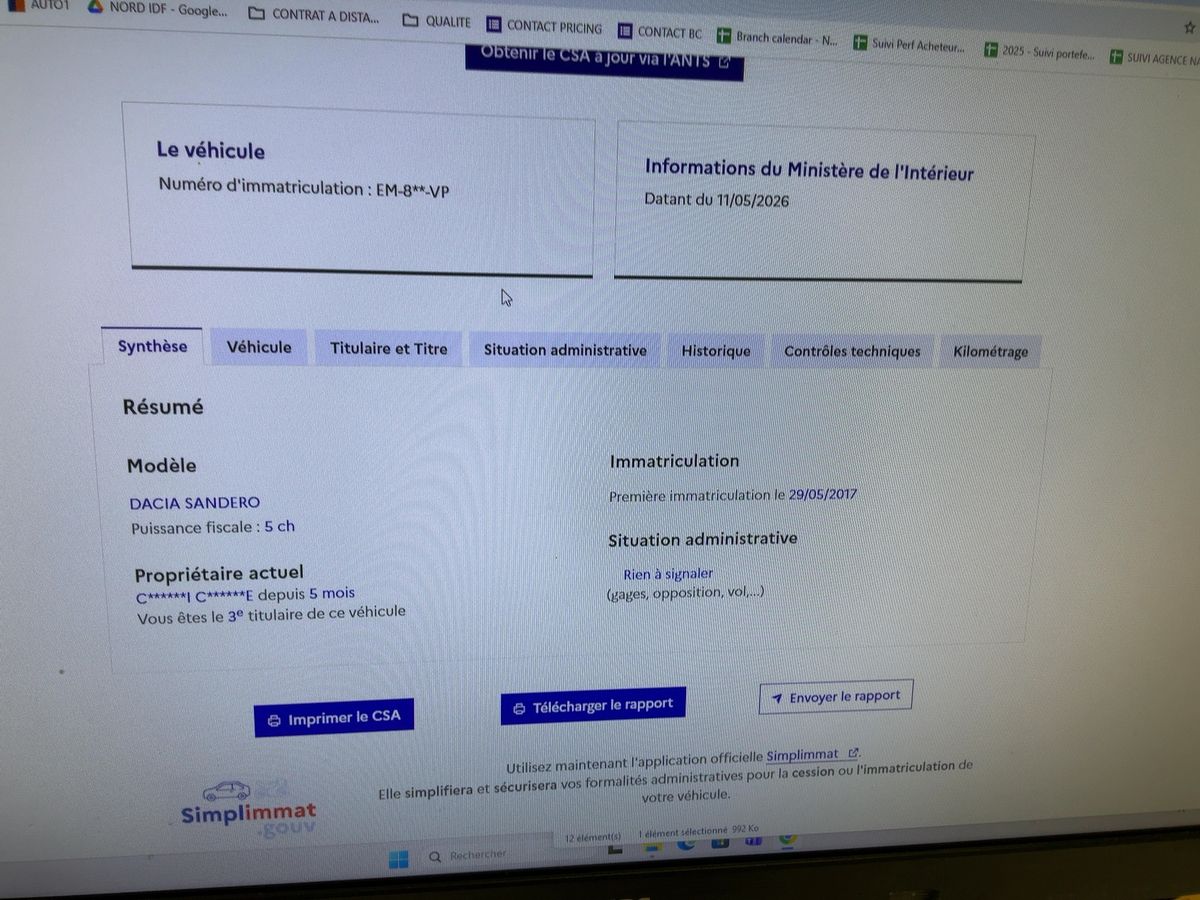The height and width of the screenshot is (900, 1200).
Task: Open the CONTACT PRICING bookmark
Action: coord(545,27)
